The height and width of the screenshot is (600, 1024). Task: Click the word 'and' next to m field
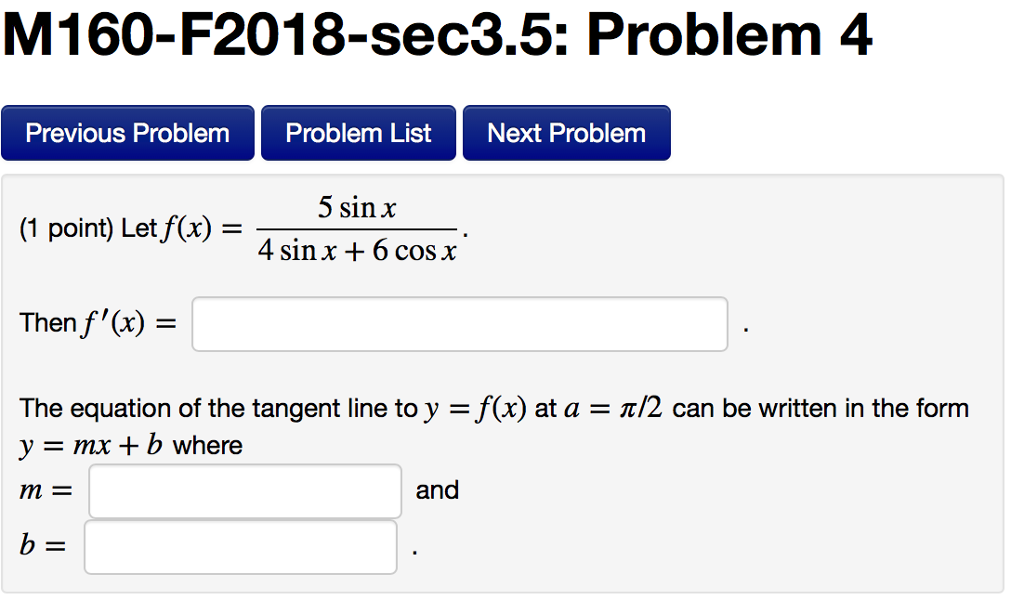point(437,490)
